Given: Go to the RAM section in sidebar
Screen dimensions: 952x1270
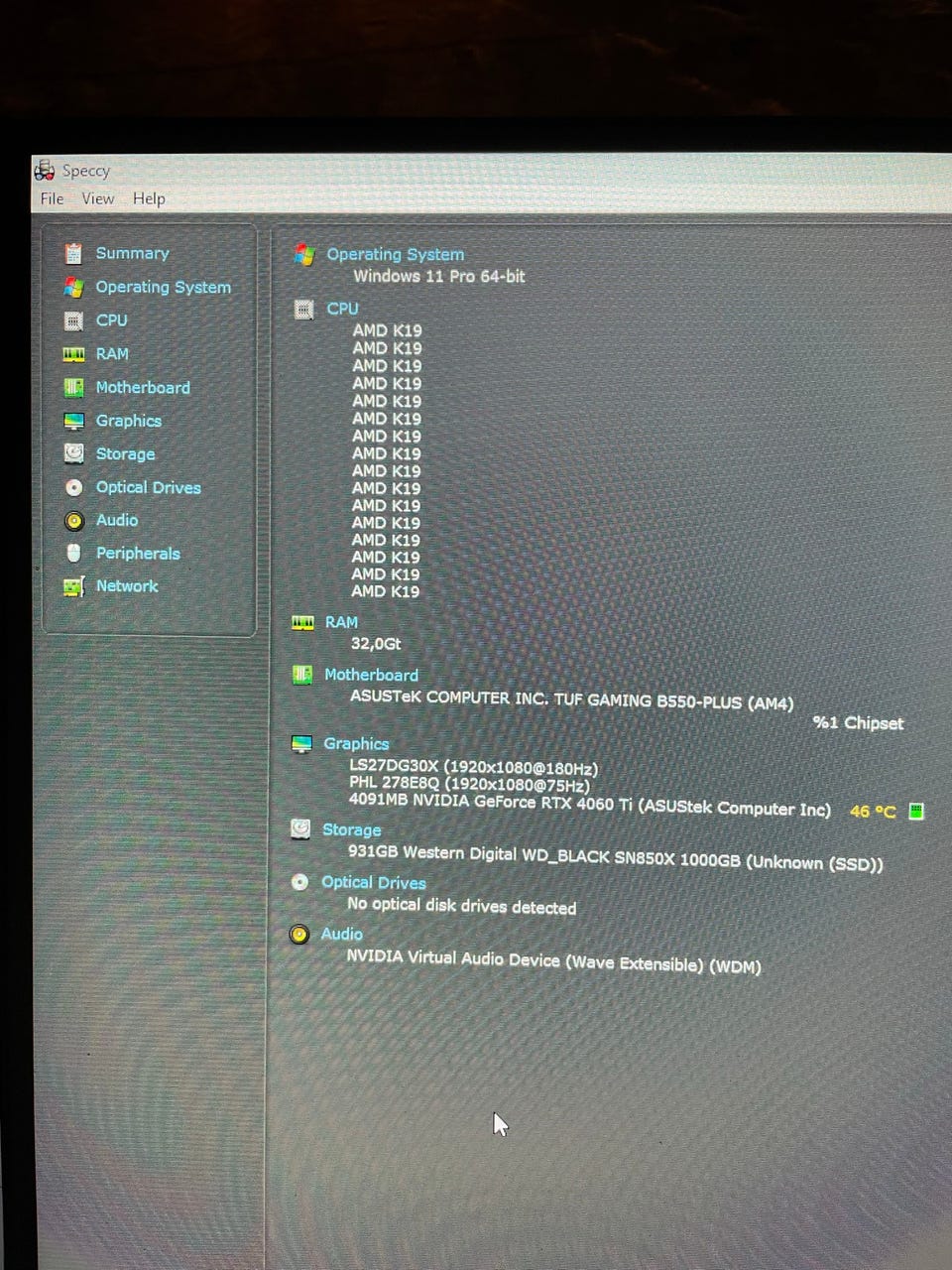Looking at the screenshot, I should (112, 354).
